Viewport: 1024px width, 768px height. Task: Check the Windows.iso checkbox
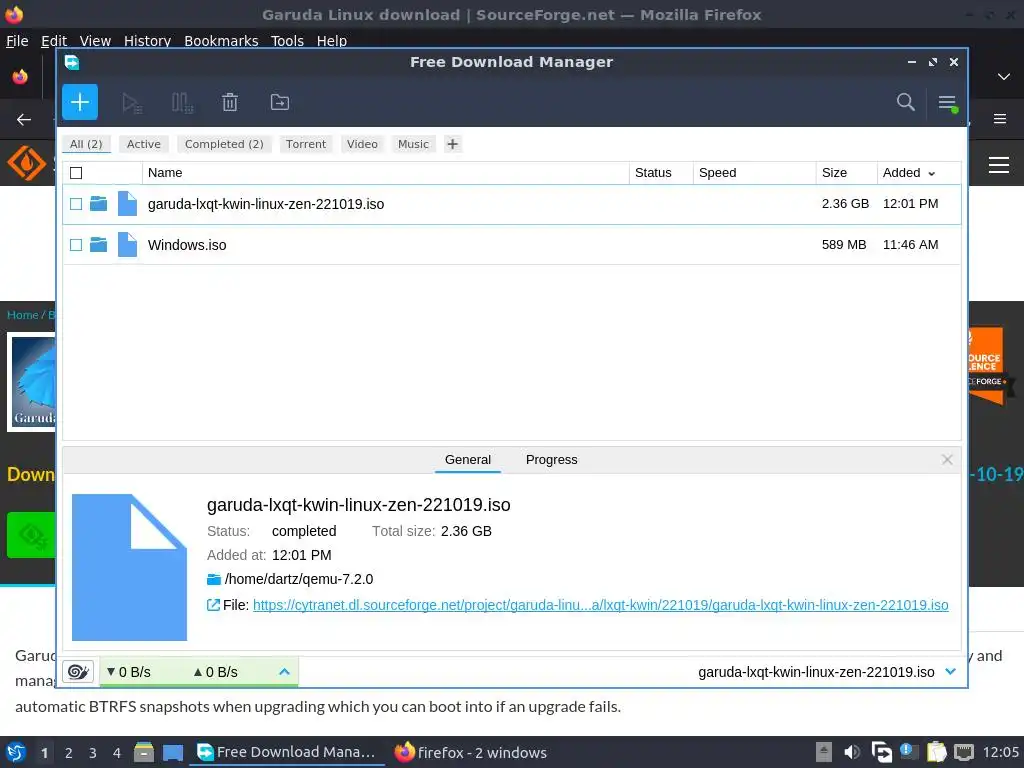[x=76, y=245]
